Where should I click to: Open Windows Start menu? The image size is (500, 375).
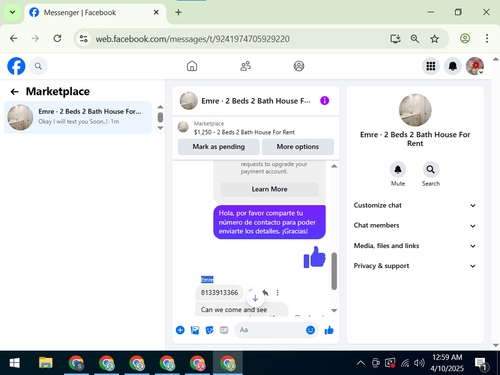[x=14, y=363]
